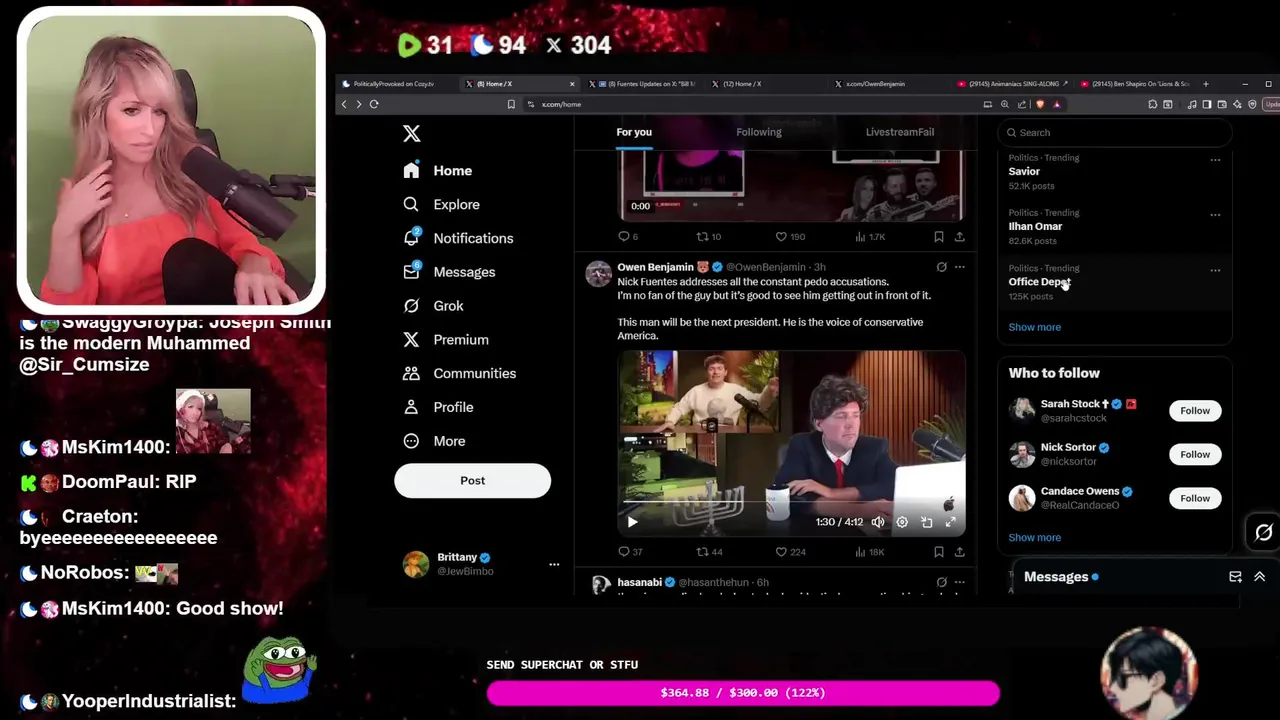Screen dimensions: 1280x720
Task: Switch to the LivestreamFail tab
Action: point(900,132)
